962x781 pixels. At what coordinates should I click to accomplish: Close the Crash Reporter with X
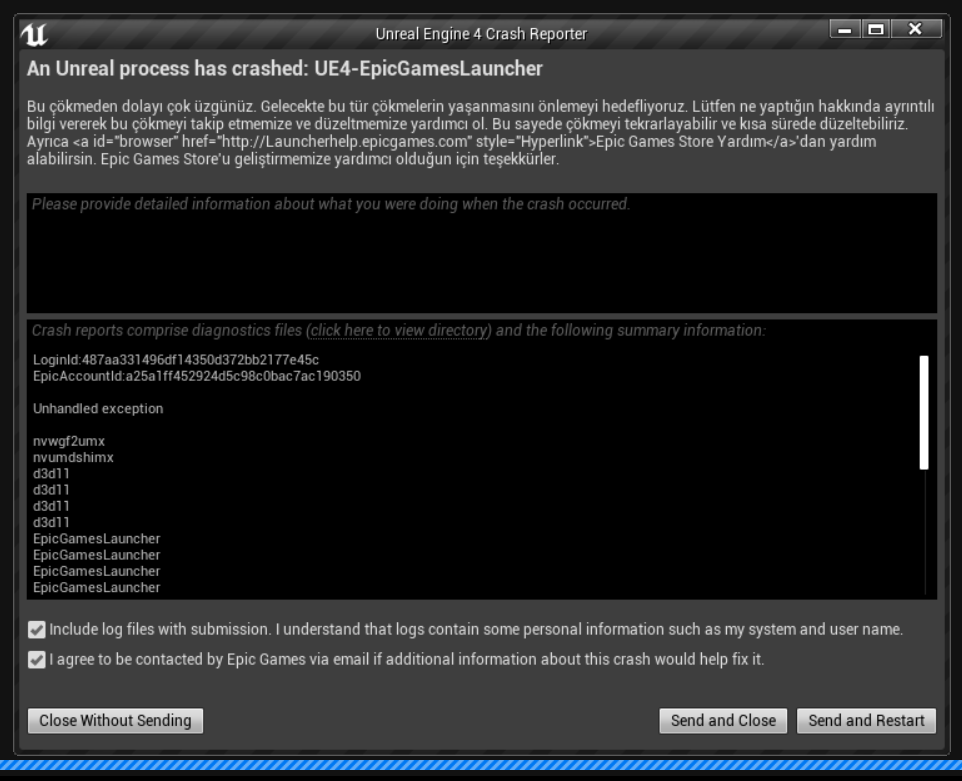click(916, 30)
